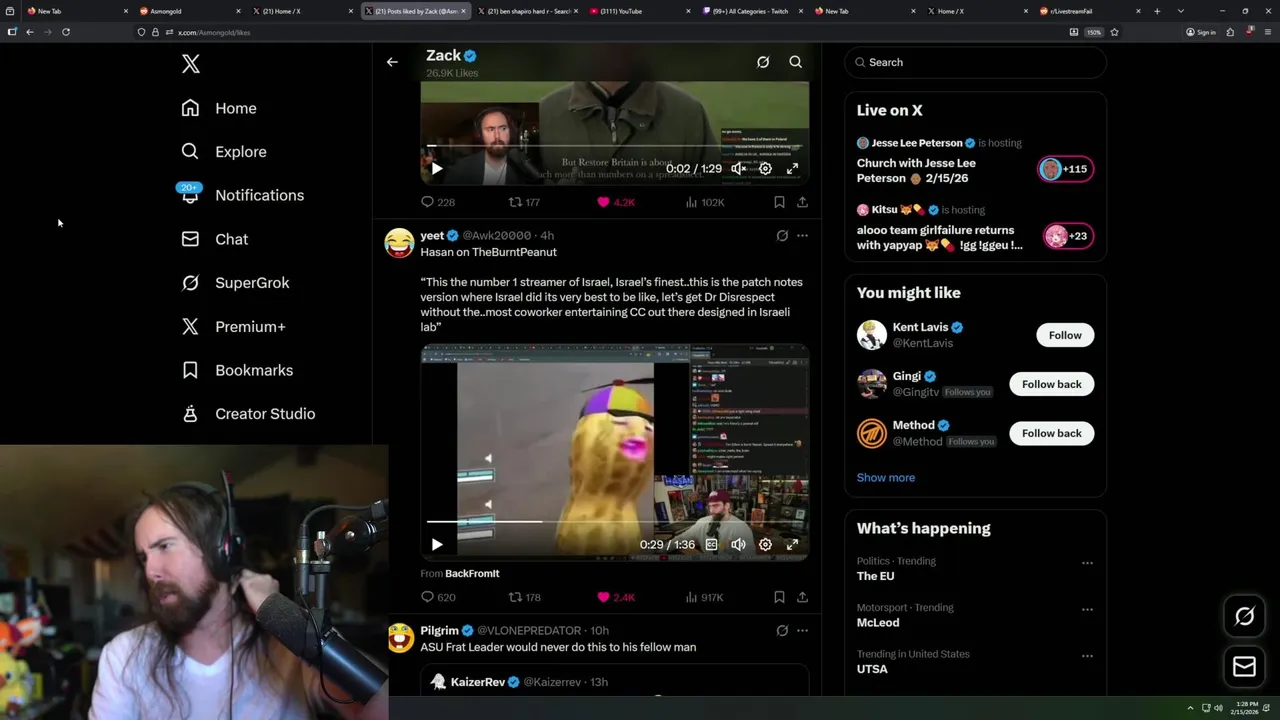Open quoted KaizerRev post
The width and height of the screenshot is (1280, 720).
click(x=614, y=681)
